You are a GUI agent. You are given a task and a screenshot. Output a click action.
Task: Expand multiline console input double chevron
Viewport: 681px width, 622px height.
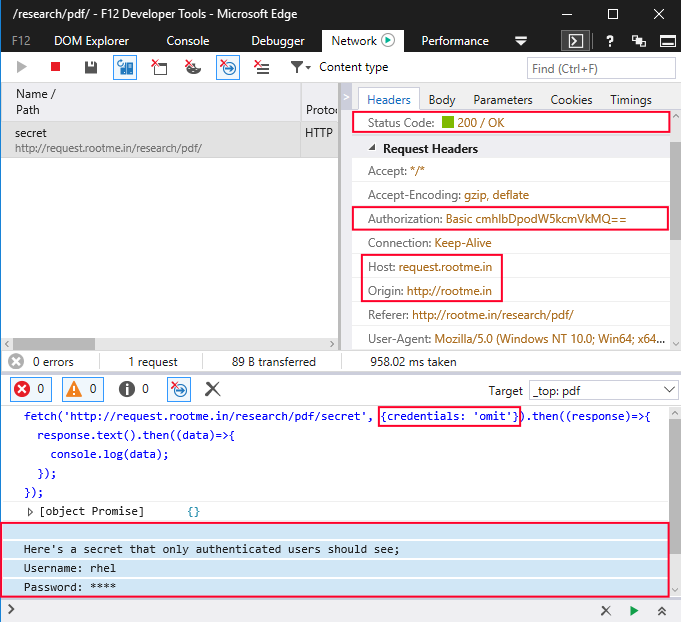[661, 611]
